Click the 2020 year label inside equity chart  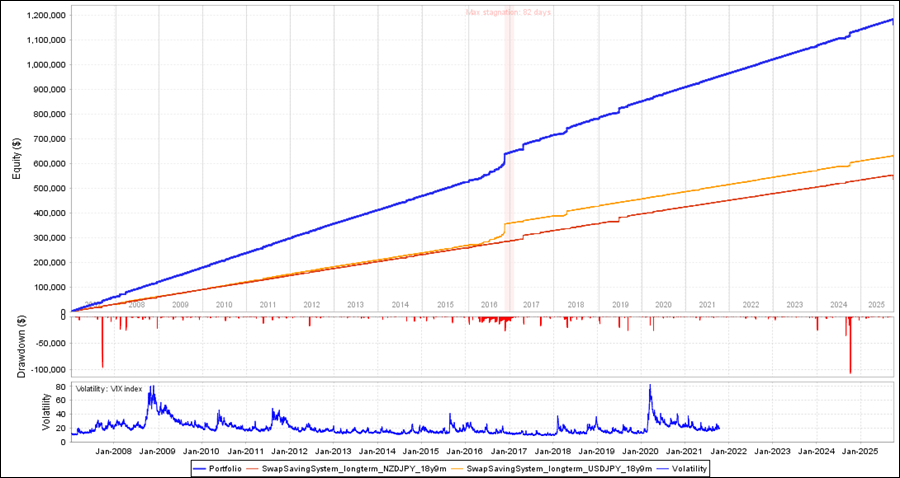(x=662, y=304)
